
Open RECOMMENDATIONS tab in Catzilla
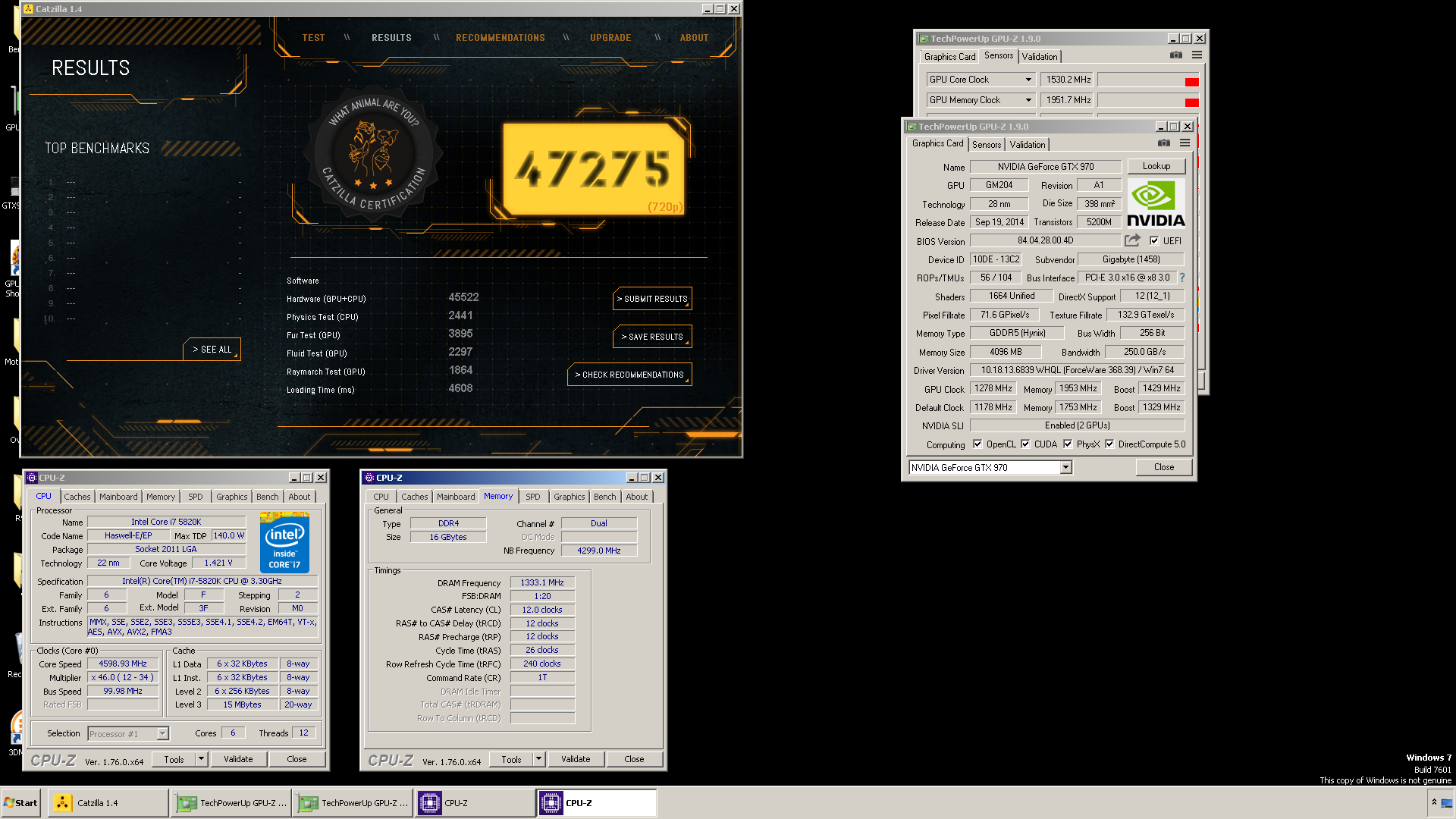(500, 38)
